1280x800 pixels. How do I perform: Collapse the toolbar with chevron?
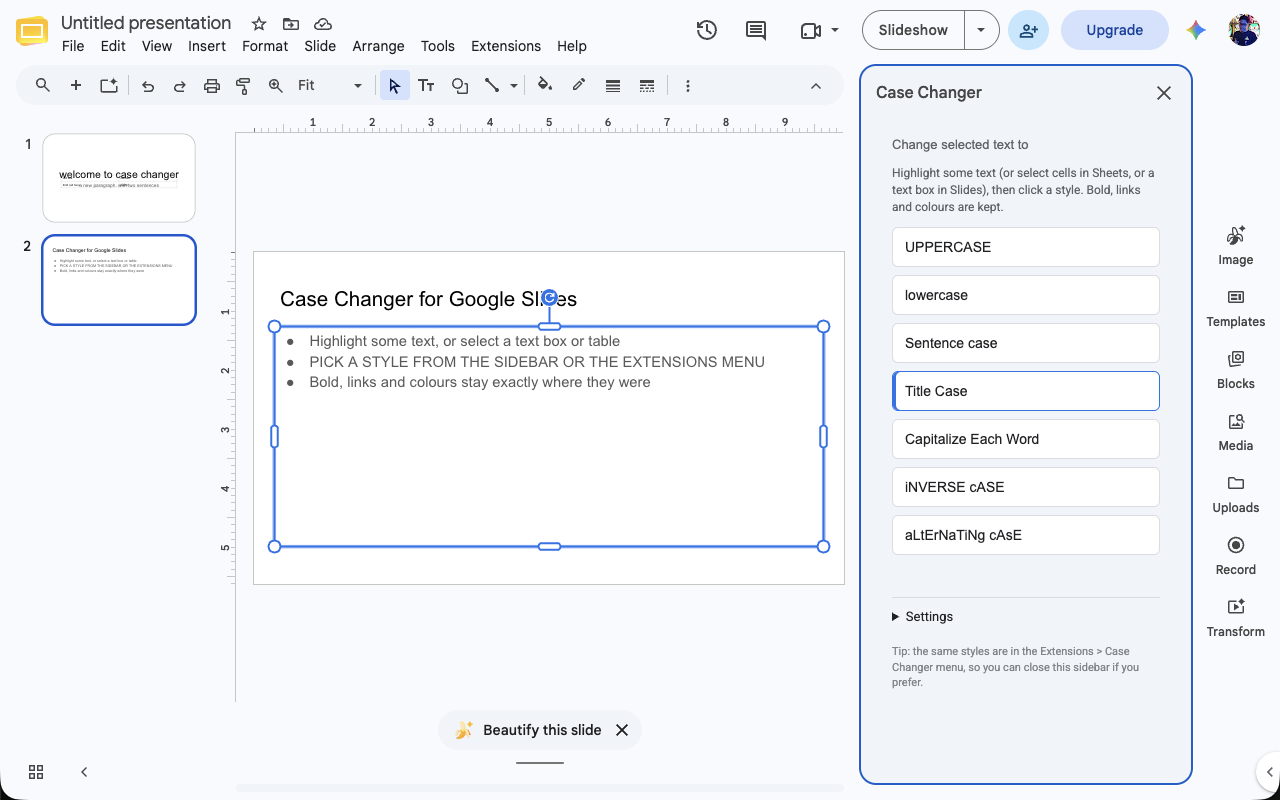point(816,86)
